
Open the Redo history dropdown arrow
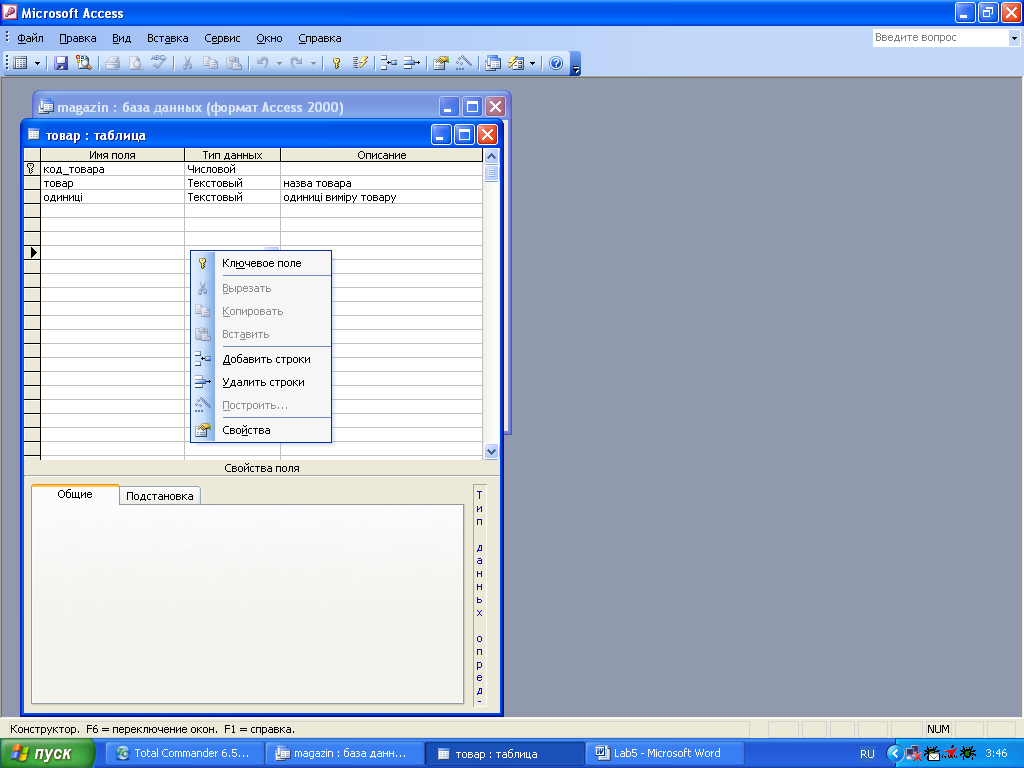point(313,63)
